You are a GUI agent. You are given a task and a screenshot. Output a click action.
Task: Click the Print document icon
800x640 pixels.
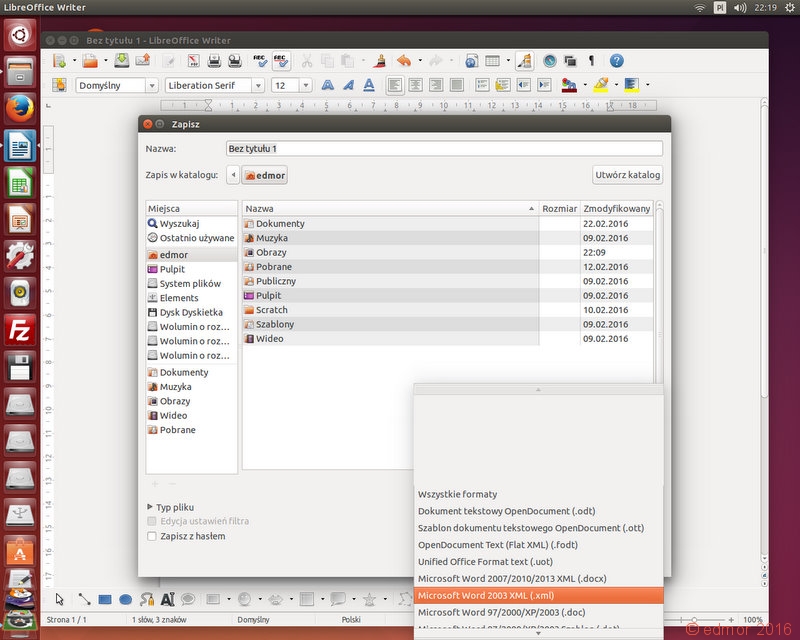(214, 61)
